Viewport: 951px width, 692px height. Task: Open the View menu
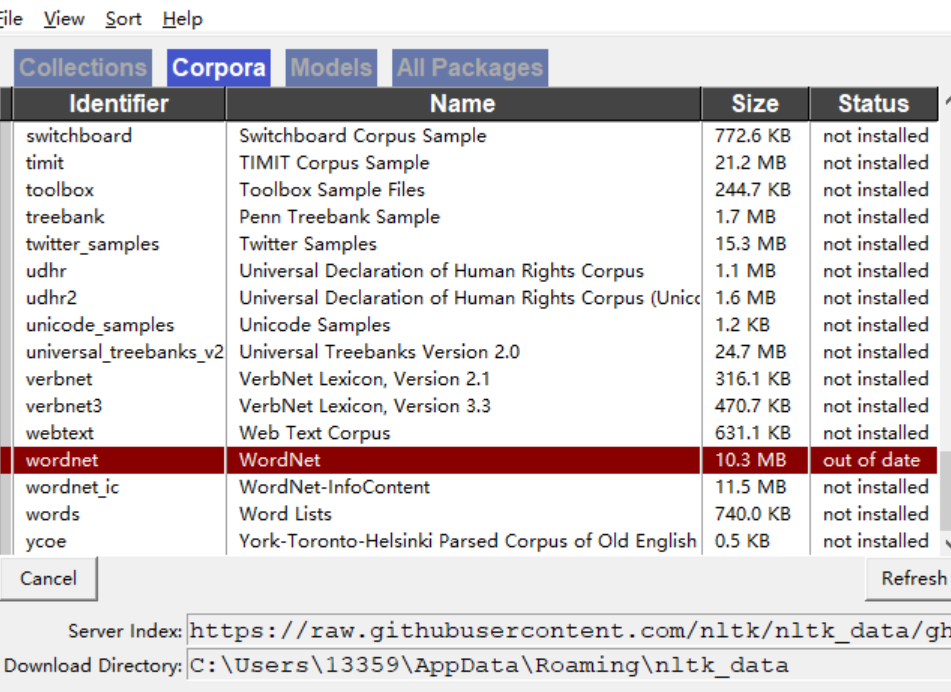[63, 18]
